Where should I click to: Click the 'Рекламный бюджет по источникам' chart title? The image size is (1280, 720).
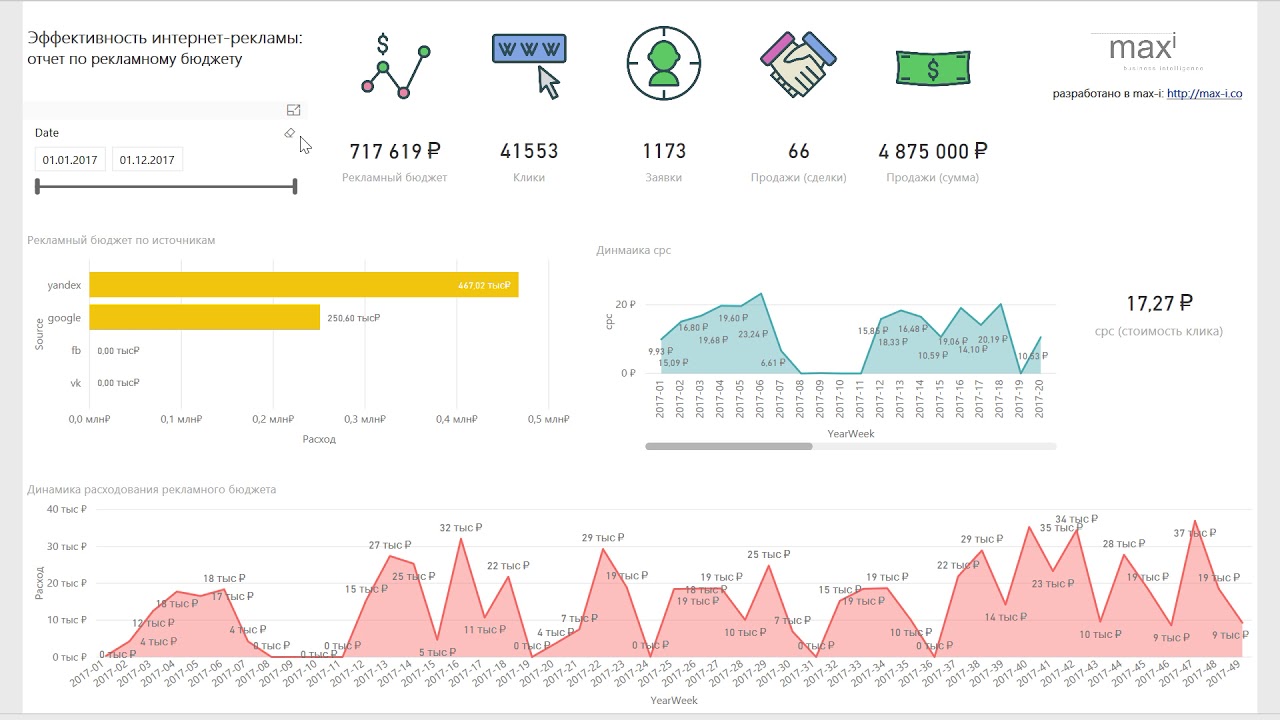click(122, 240)
